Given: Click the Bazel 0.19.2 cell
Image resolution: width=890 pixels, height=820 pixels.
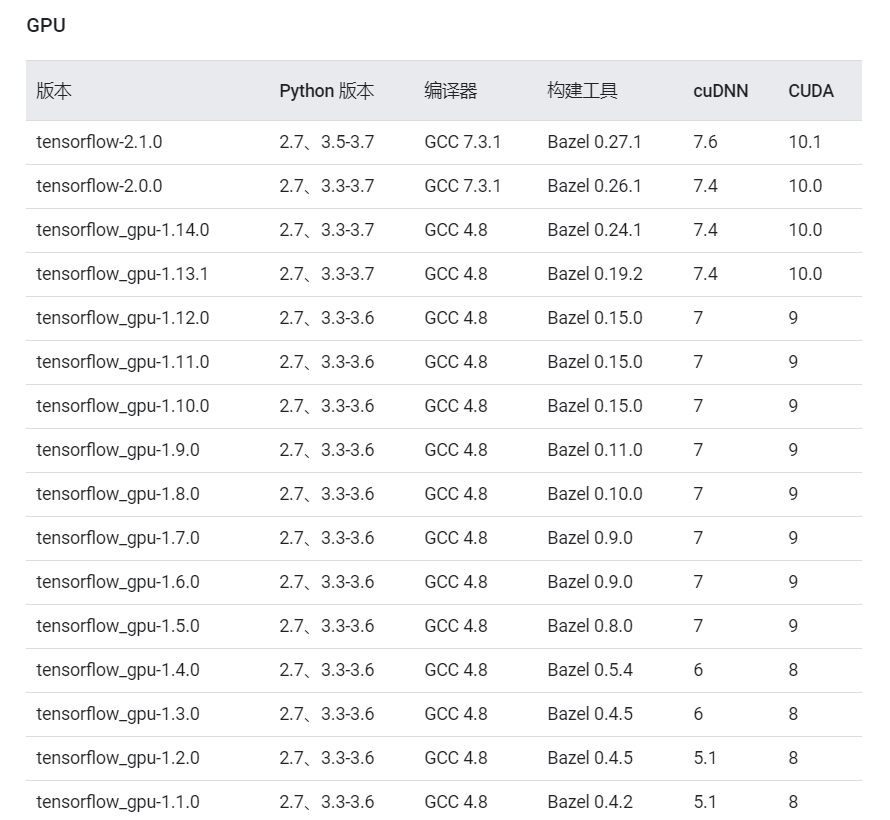Looking at the screenshot, I should tap(595, 274).
